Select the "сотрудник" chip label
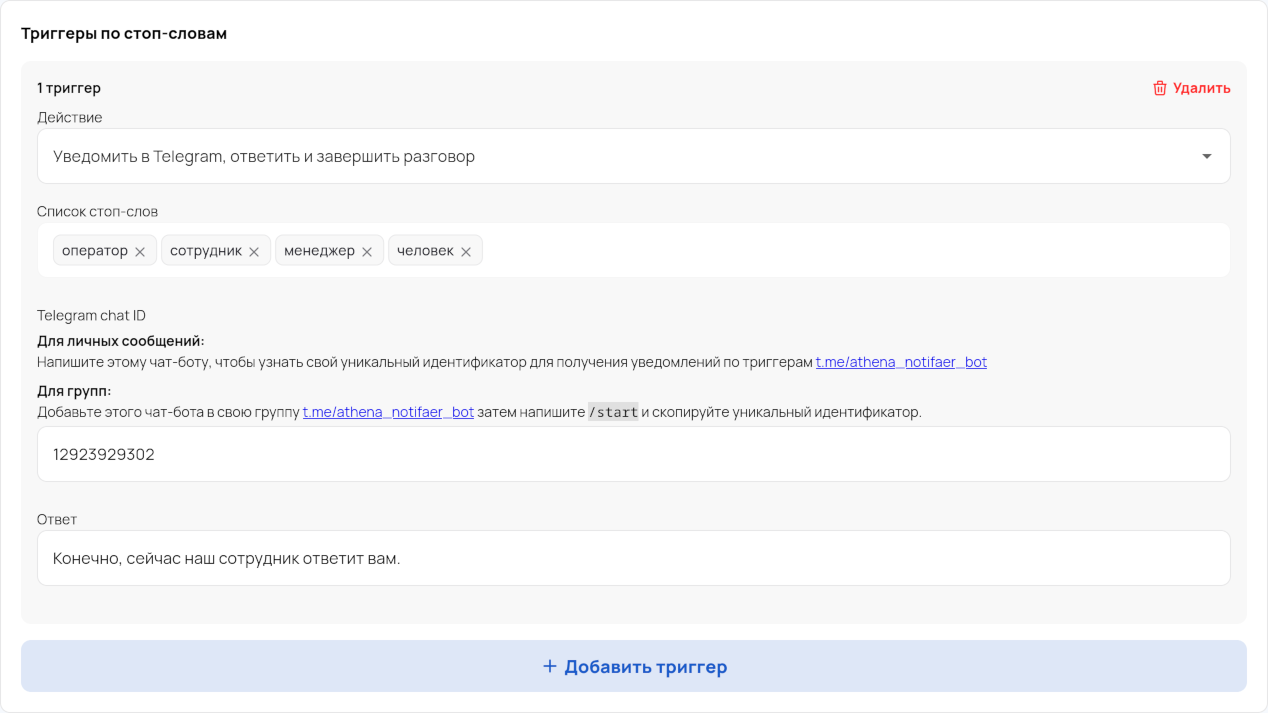 click(x=206, y=251)
